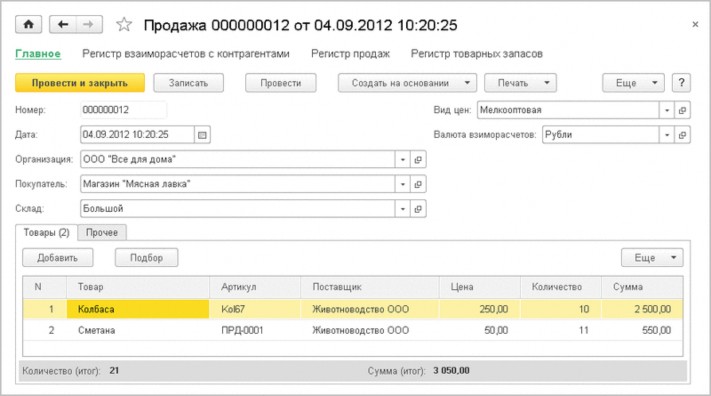Add document to favorites with star
711x396 pixels.
tap(124, 24)
